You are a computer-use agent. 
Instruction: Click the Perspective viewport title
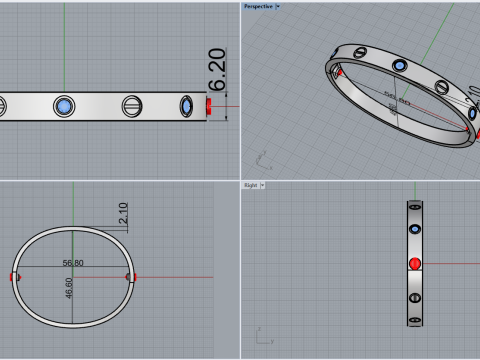(258, 6)
